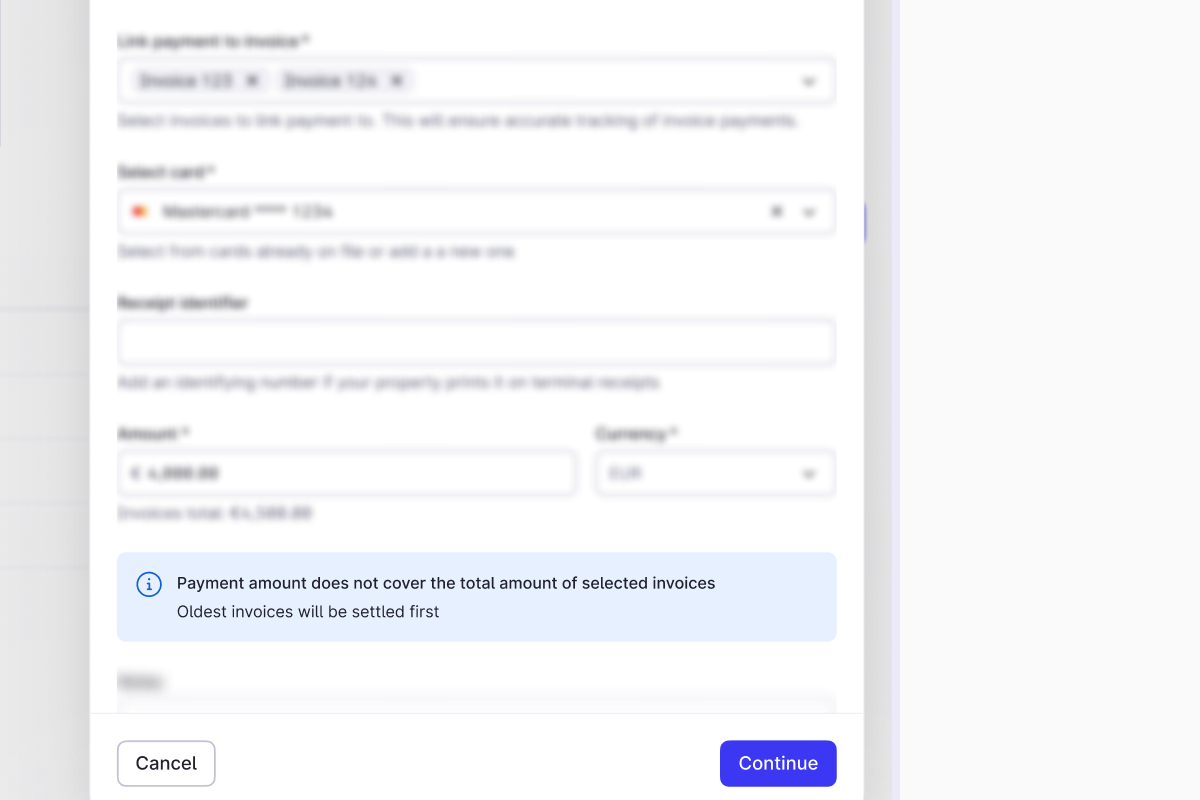
Task: Click the Invoices total helper text
Action: point(215,513)
